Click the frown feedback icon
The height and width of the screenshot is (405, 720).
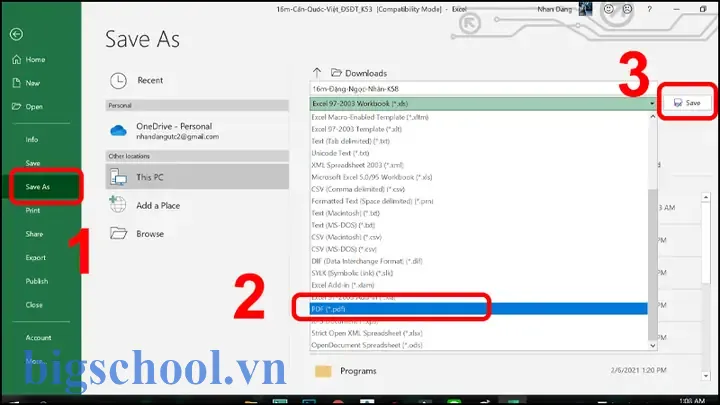tap(627, 9)
